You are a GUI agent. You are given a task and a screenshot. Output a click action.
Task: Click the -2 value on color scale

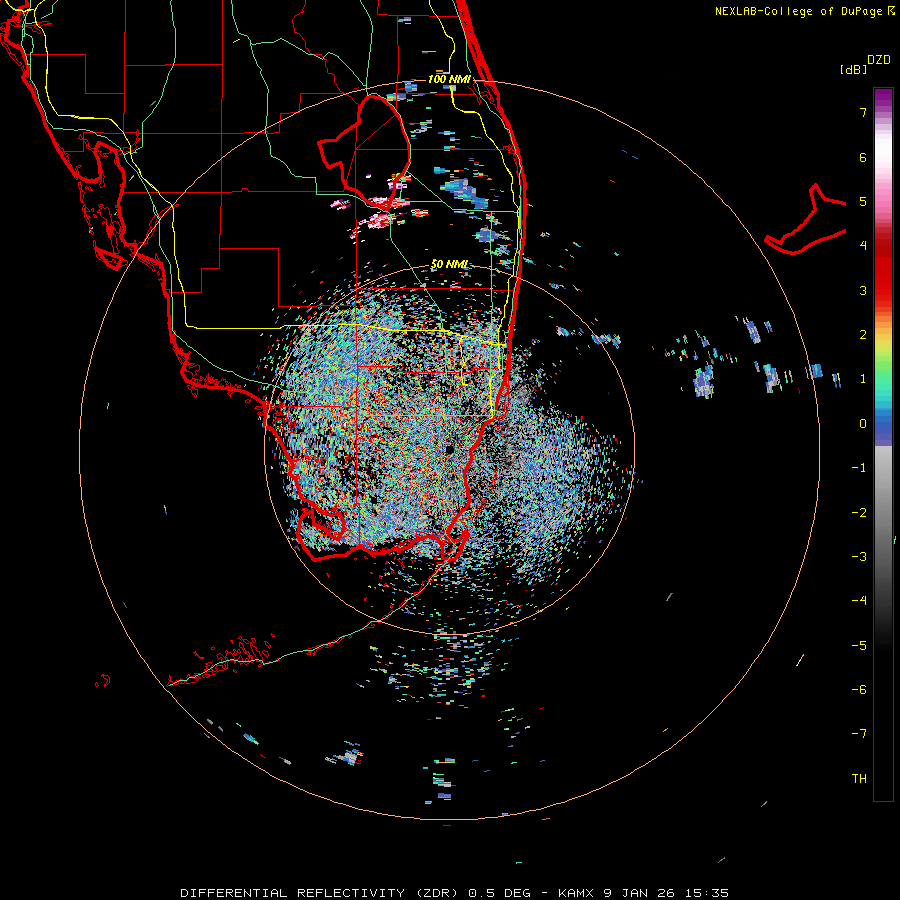(x=859, y=513)
